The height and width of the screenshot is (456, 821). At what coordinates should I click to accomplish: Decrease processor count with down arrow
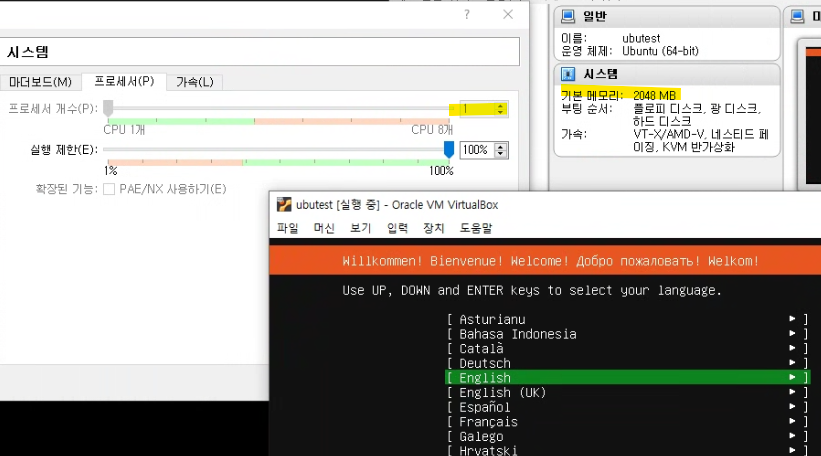[501, 112]
